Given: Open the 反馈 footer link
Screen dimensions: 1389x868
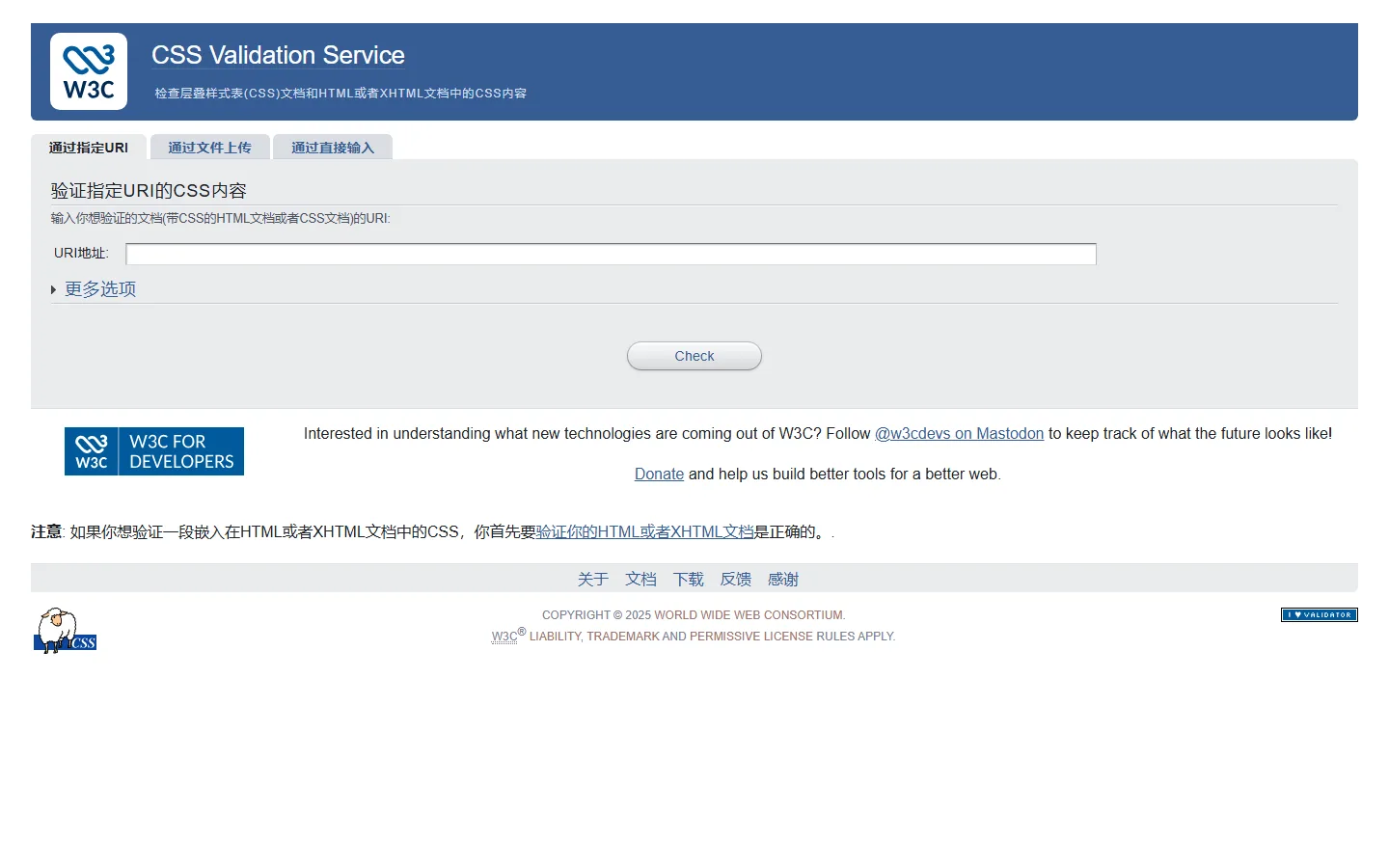Looking at the screenshot, I should [736, 580].
